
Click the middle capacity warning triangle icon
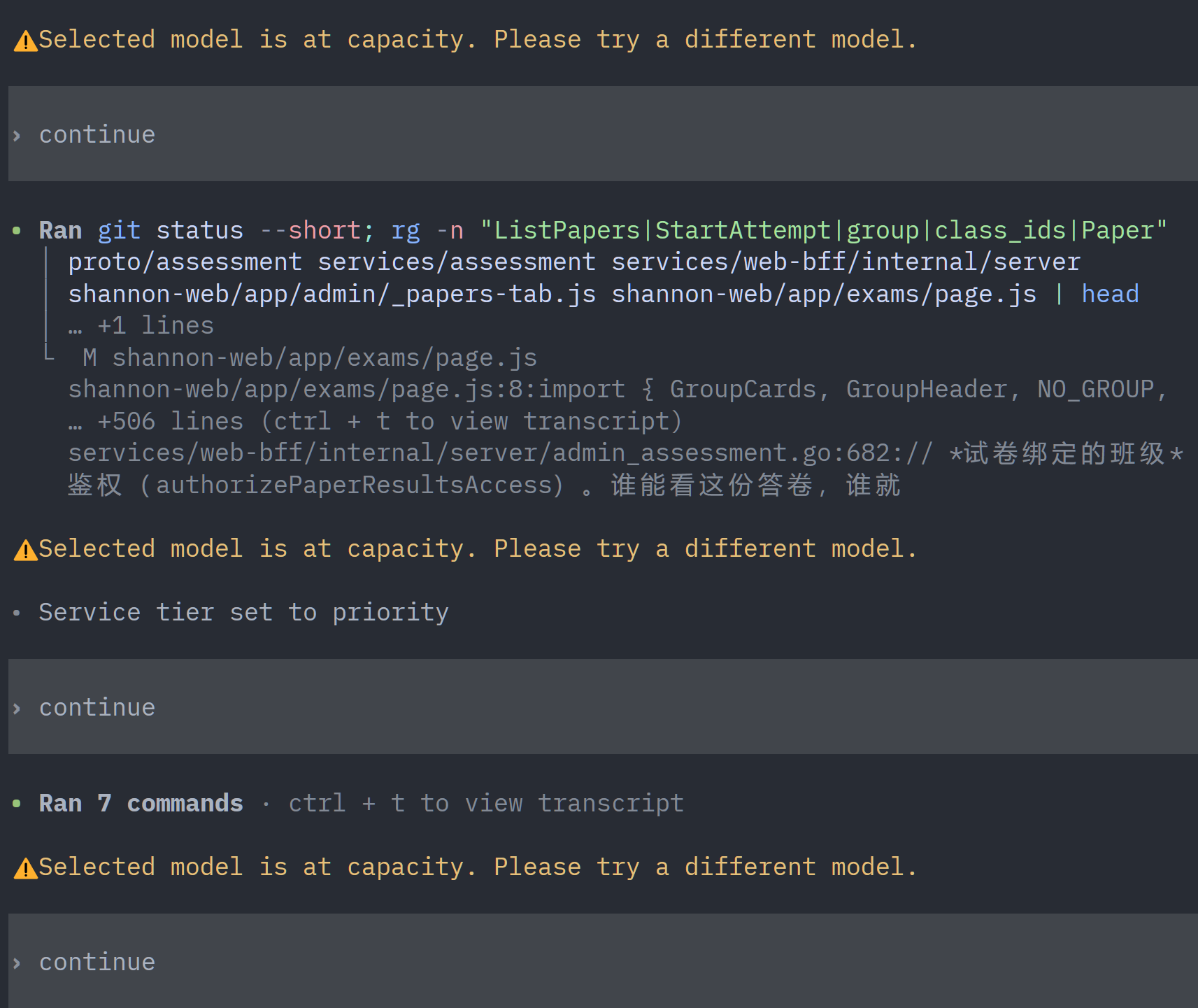[x=26, y=551]
